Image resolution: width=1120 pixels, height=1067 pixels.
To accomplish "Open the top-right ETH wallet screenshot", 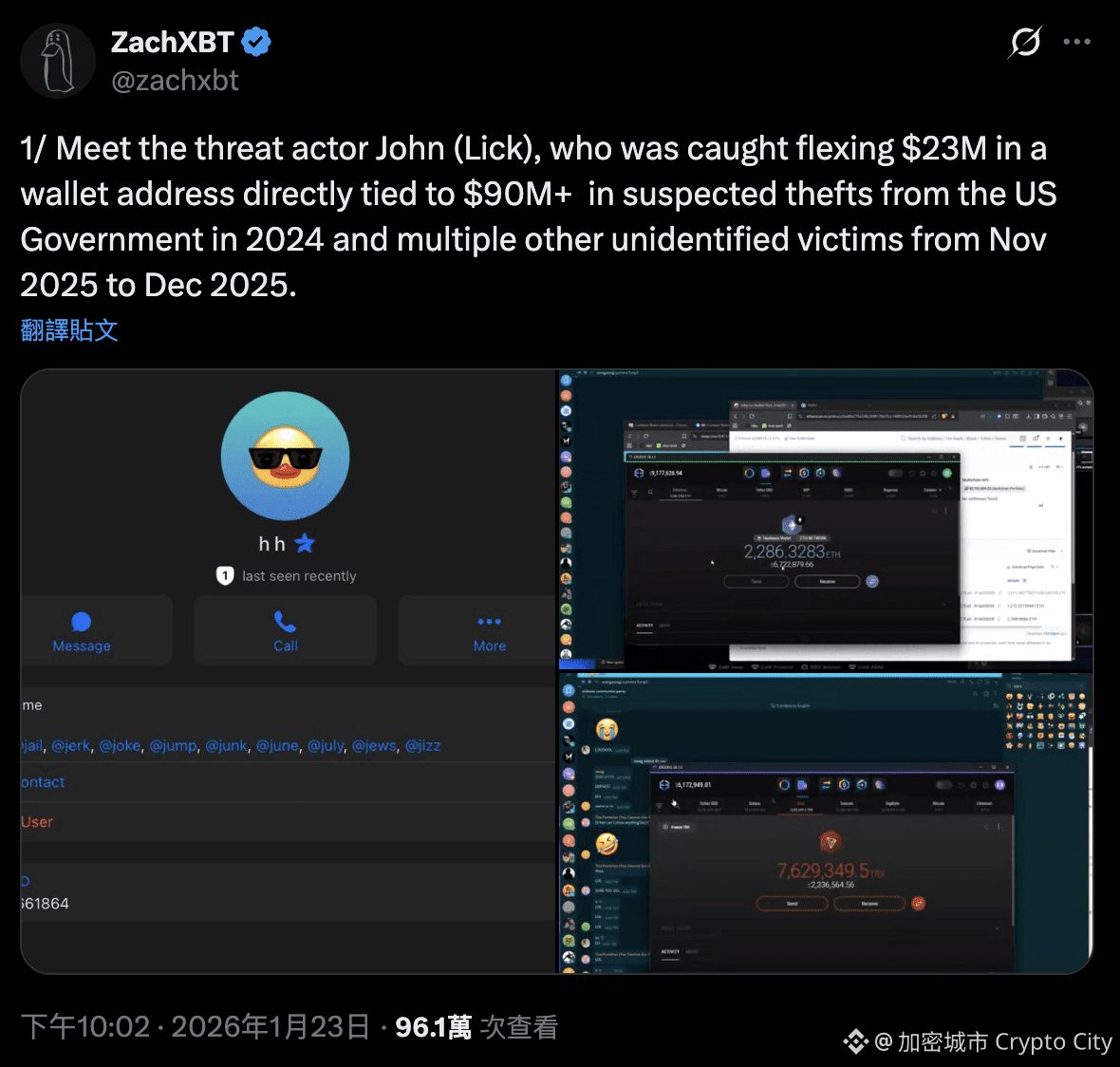I will [x=826, y=520].
